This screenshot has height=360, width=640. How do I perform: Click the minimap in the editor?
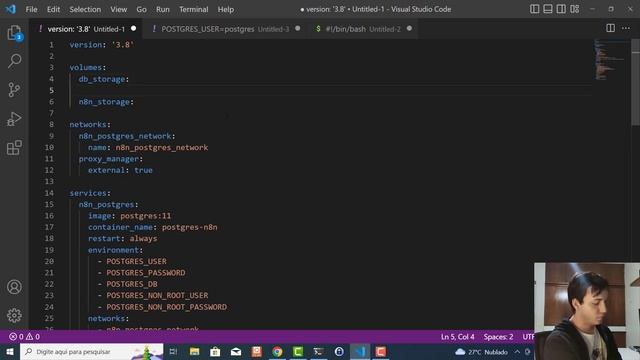tap(610, 60)
